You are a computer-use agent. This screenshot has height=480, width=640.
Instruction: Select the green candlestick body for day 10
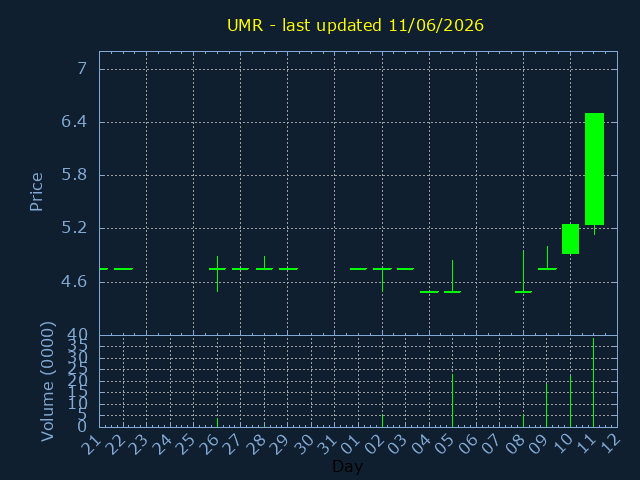click(x=570, y=239)
